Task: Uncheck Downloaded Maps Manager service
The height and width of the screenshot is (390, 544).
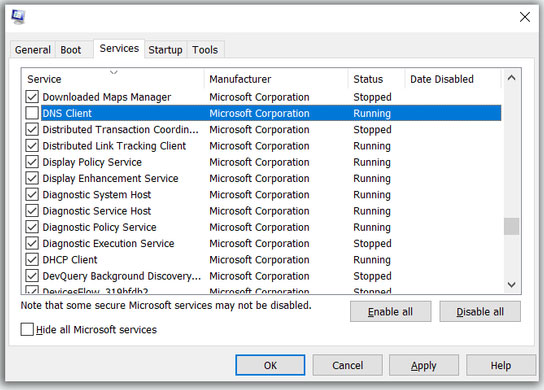Action: 32,97
